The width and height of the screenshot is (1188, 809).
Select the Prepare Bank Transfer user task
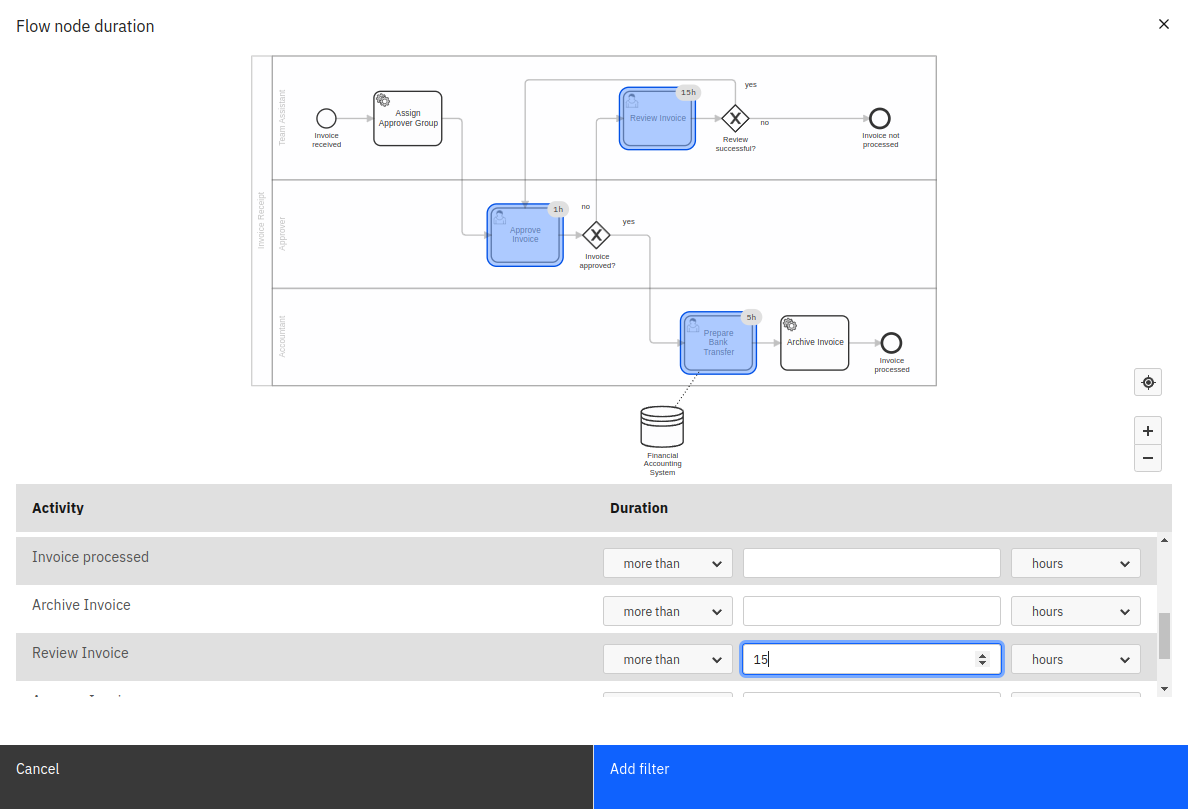(x=718, y=342)
